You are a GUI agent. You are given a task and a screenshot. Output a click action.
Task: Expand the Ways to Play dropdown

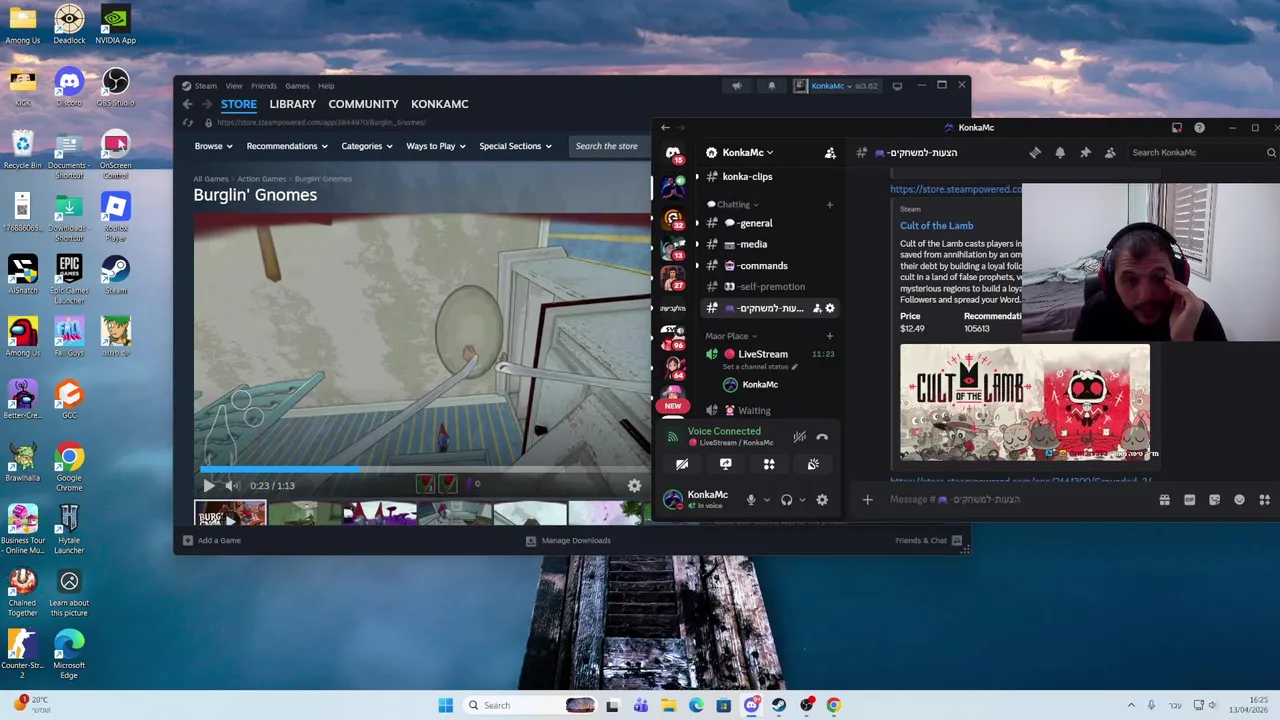(436, 146)
